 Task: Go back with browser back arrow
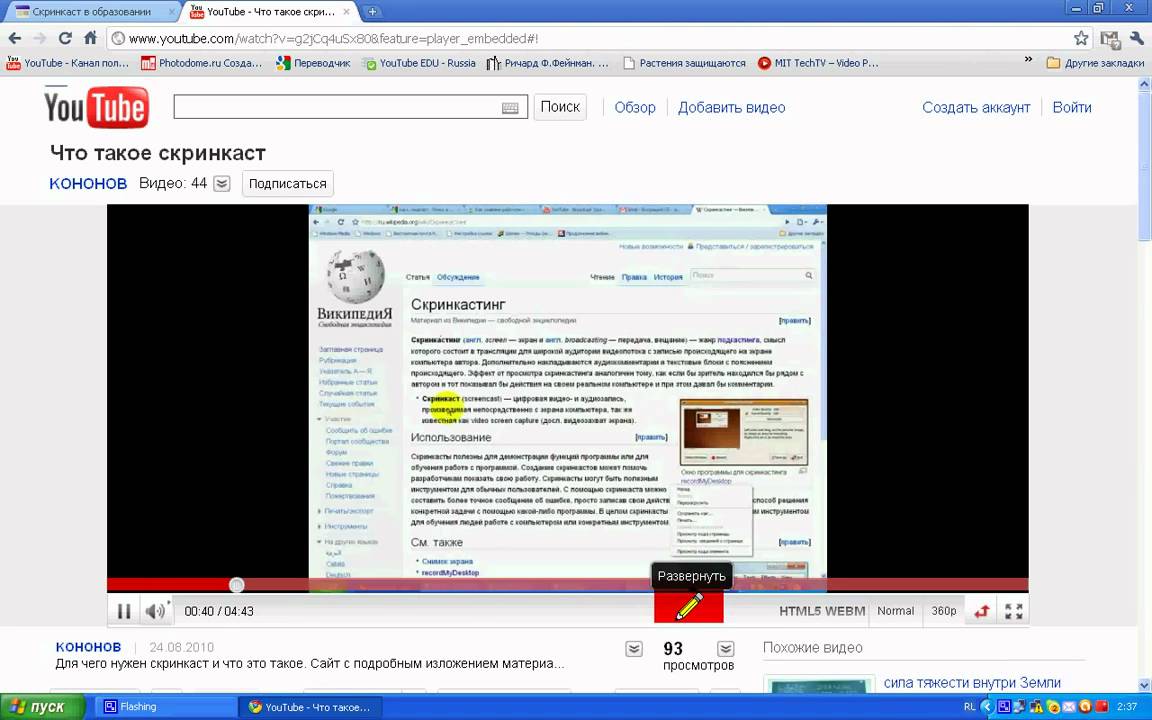[15, 38]
